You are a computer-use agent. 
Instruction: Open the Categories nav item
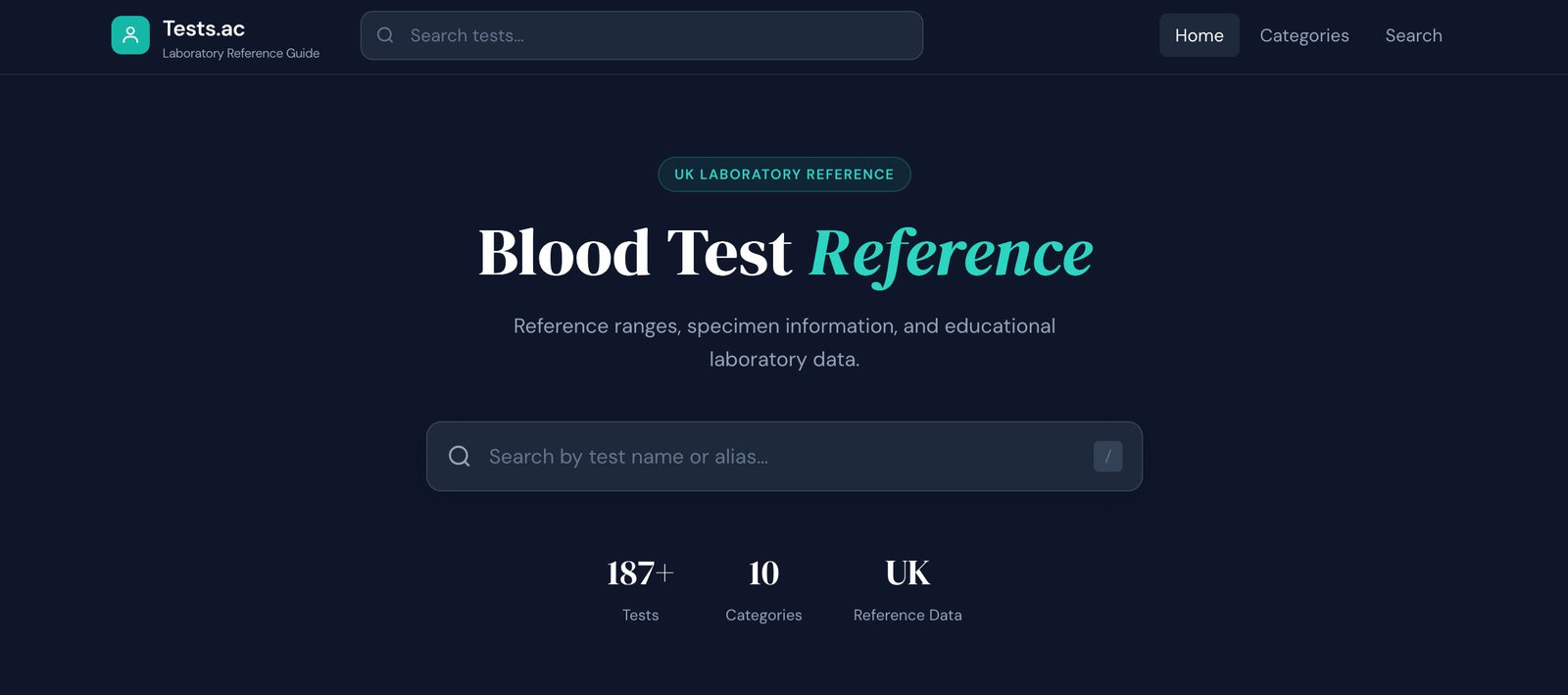[x=1304, y=35]
